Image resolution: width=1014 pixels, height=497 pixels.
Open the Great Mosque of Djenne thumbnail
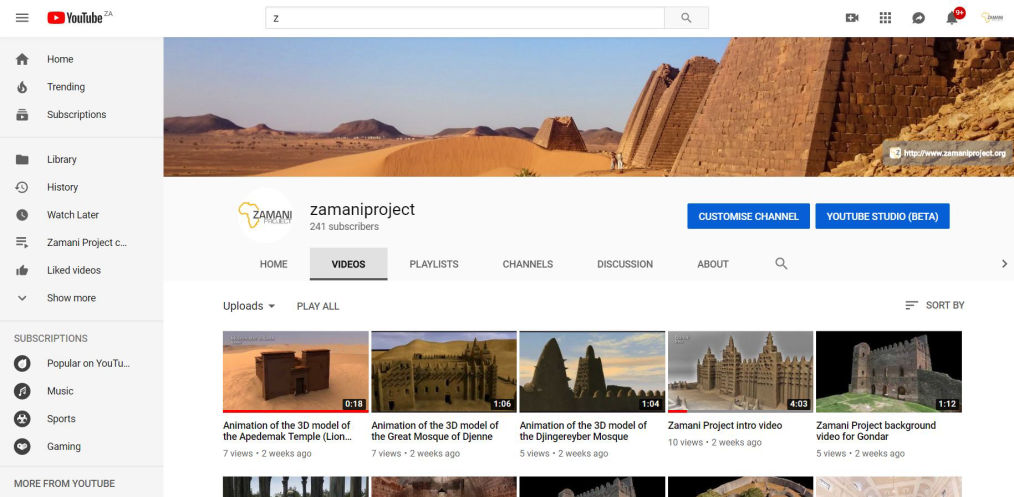(444, 372)
